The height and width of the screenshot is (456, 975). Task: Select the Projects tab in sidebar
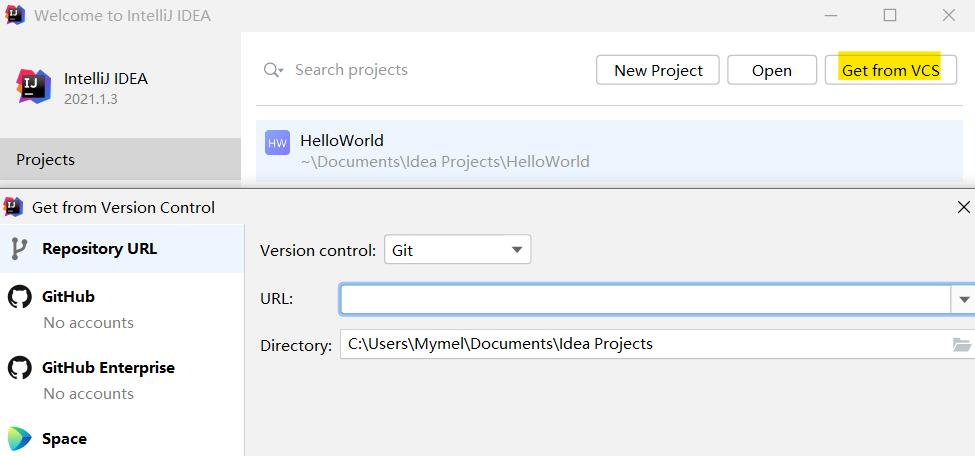point(121,159)
